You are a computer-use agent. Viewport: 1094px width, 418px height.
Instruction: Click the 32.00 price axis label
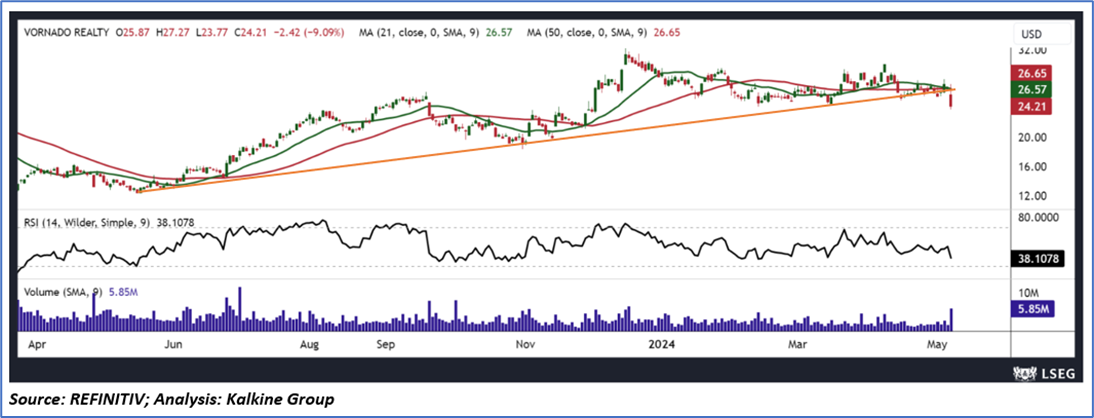[1032, 51]
